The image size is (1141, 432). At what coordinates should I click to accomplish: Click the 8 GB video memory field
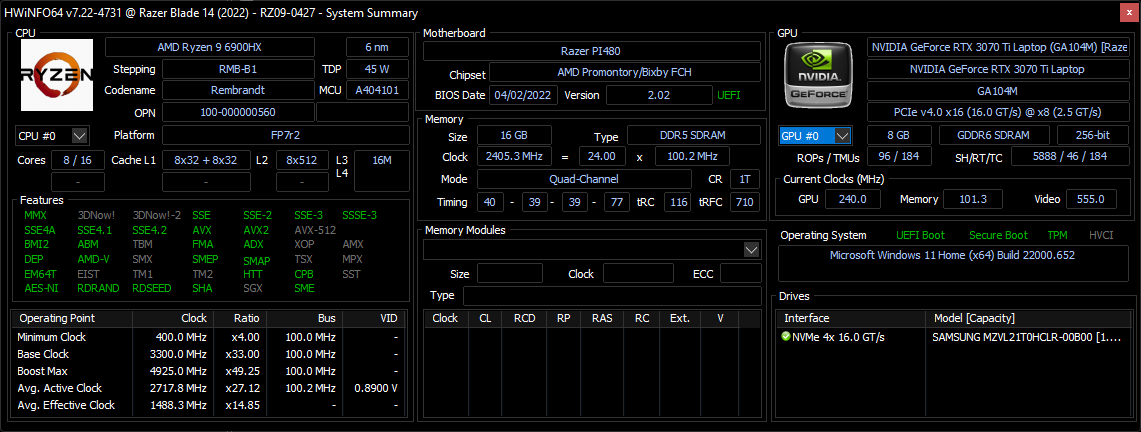898,135
